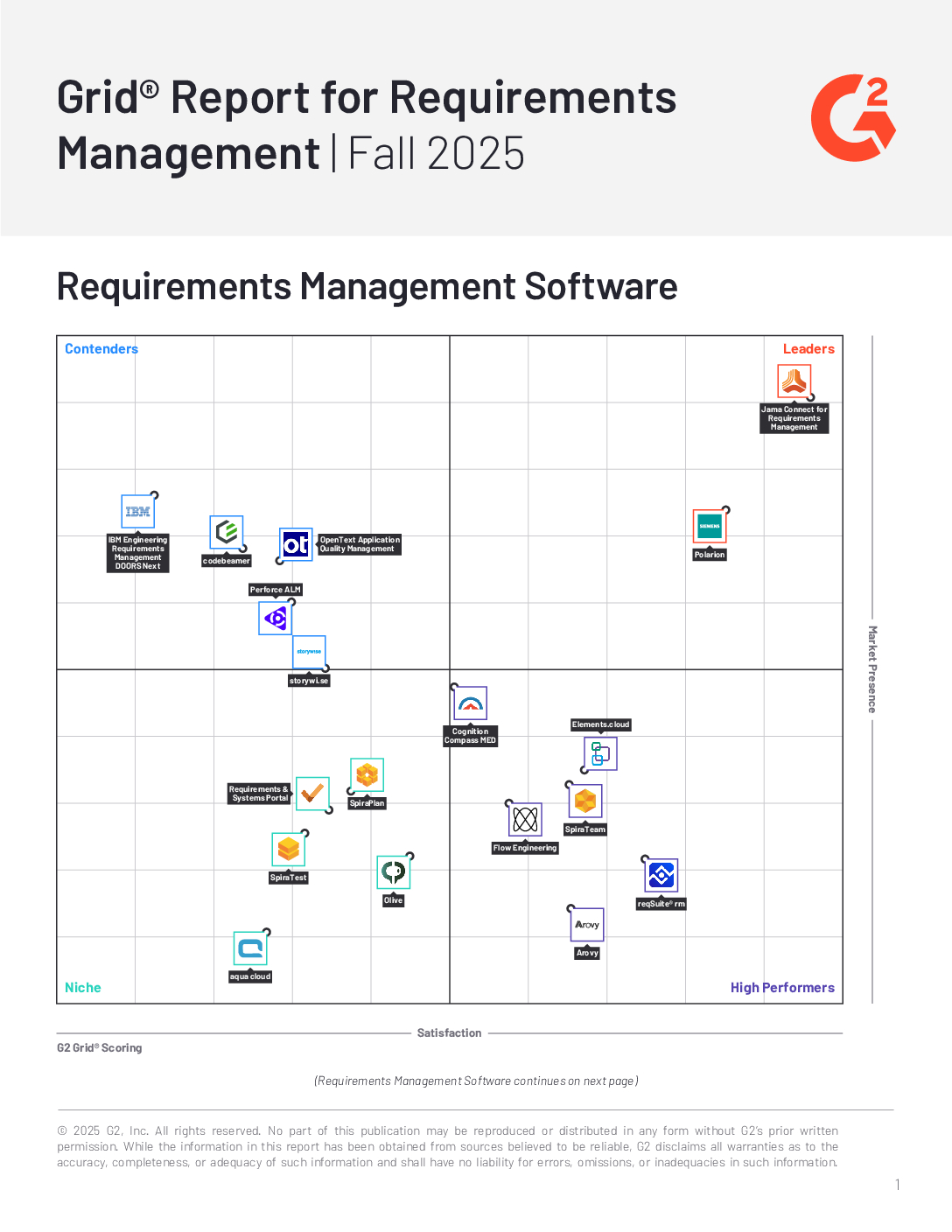The image size is (952, 1232).
Task: Open the reqSuite rm blue icon
Action: tap(661, 875)
